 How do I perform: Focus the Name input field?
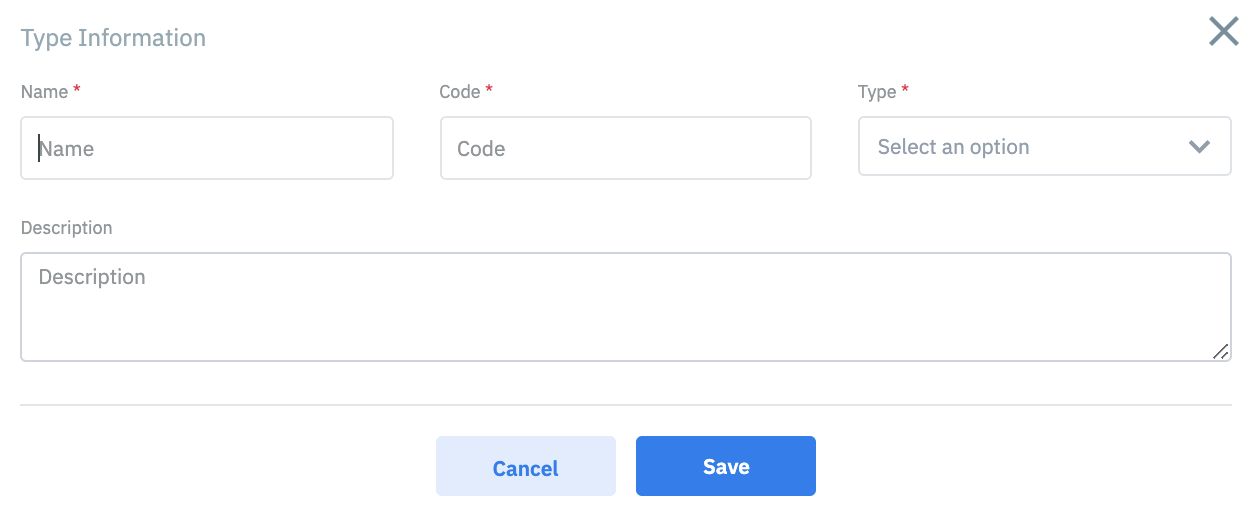pyautogui.click(x=207, y=149)
